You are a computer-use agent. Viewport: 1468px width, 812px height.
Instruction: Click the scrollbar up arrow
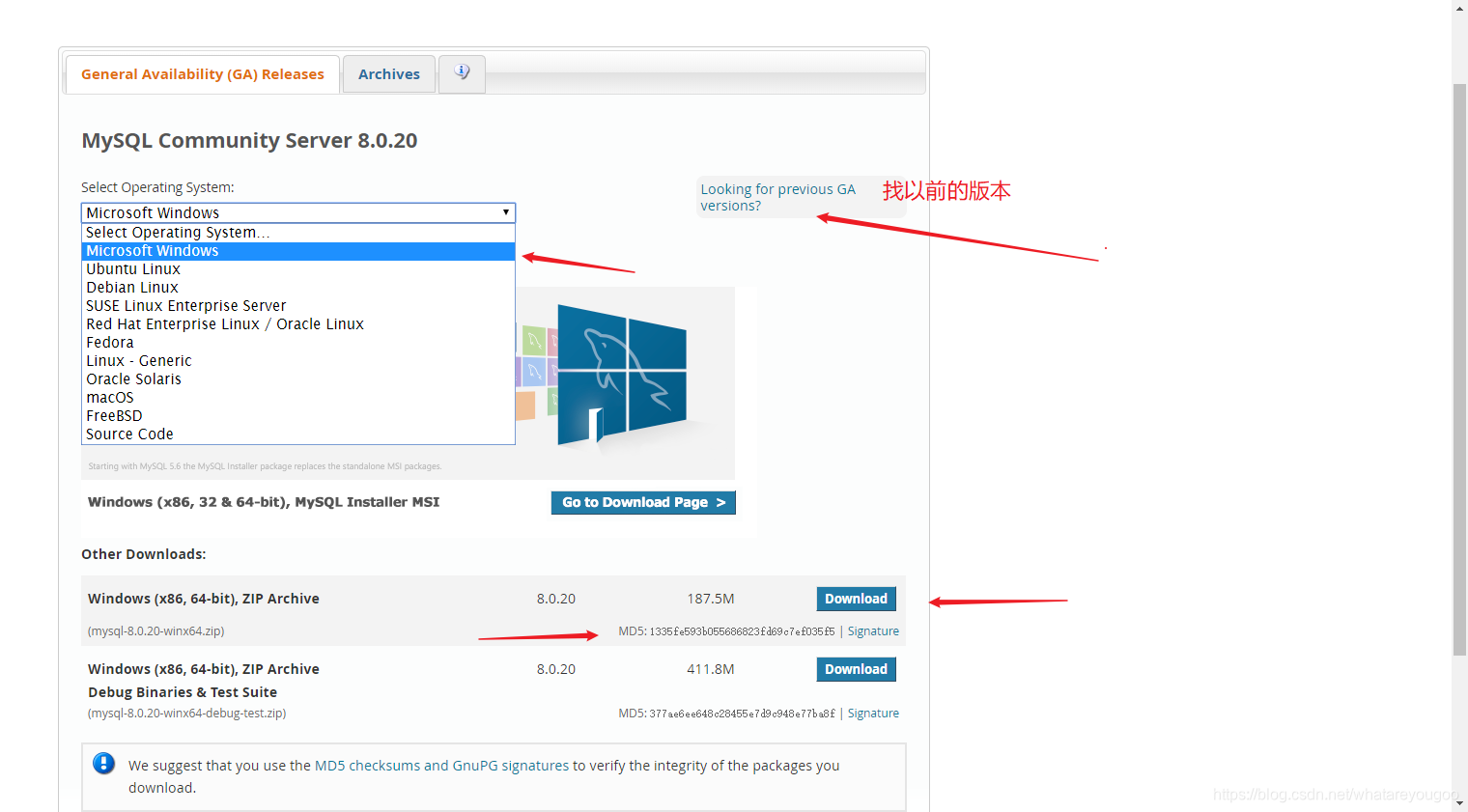click(1459, 8)
